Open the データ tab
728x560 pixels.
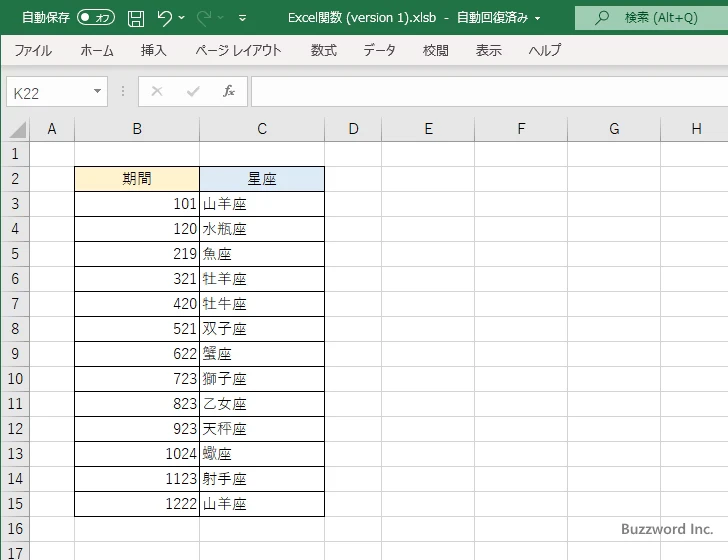(x=379, y=50)
